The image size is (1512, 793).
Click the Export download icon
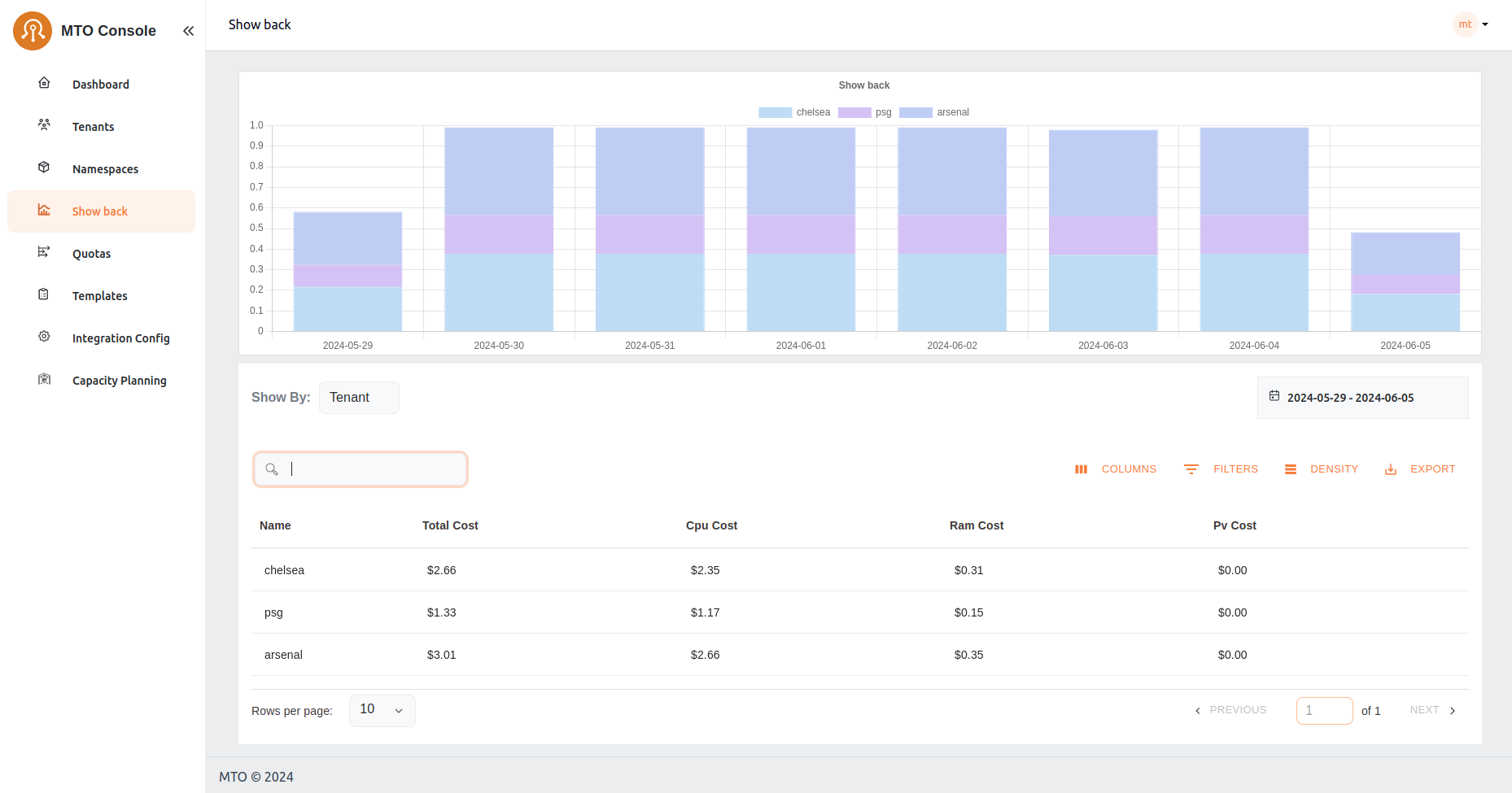(1391, 469)
